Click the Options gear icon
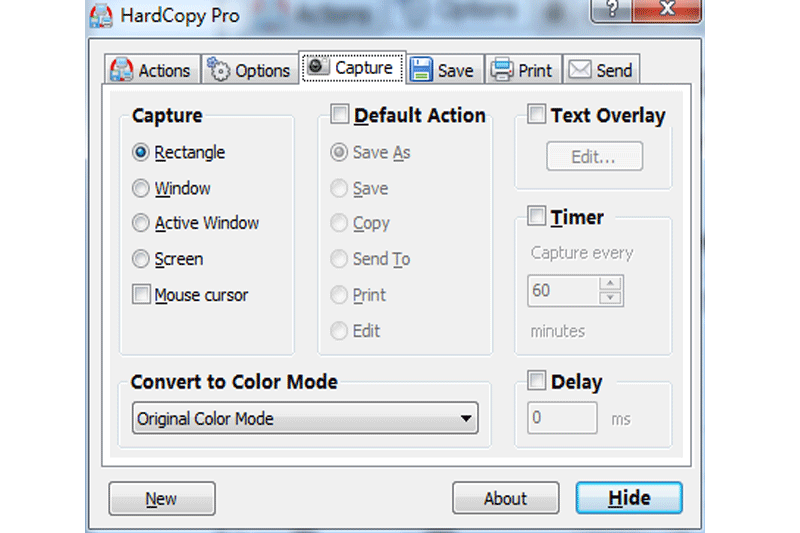Screen dimensions: 800x533 [x=219, y=70]
